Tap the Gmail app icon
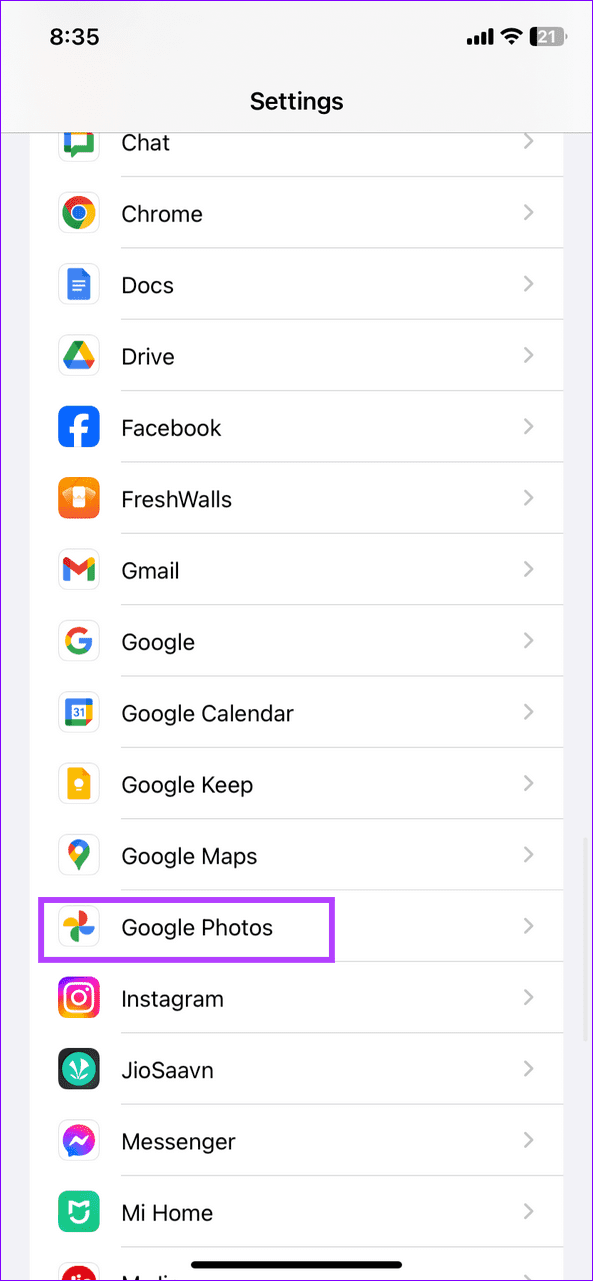 (x=79, y=569)
